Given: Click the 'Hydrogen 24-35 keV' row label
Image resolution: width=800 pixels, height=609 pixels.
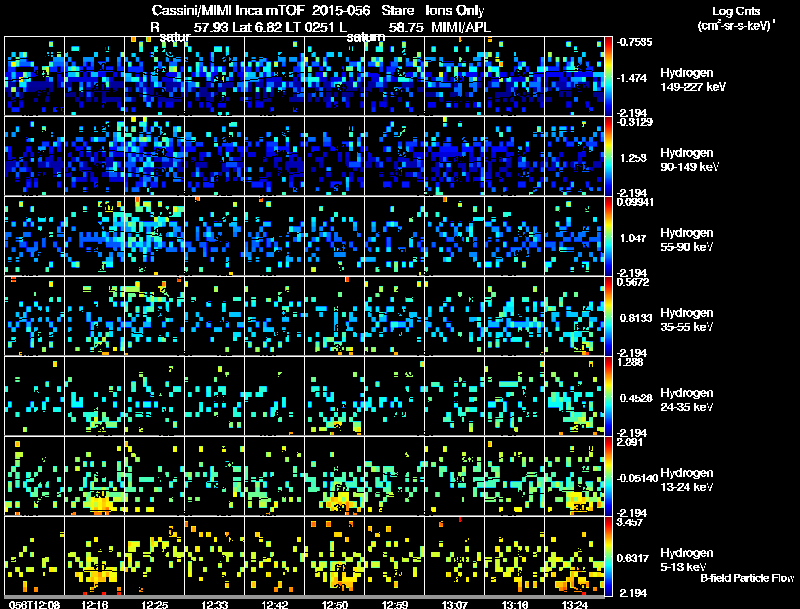Looking at the screenshot, I should 687,400.
